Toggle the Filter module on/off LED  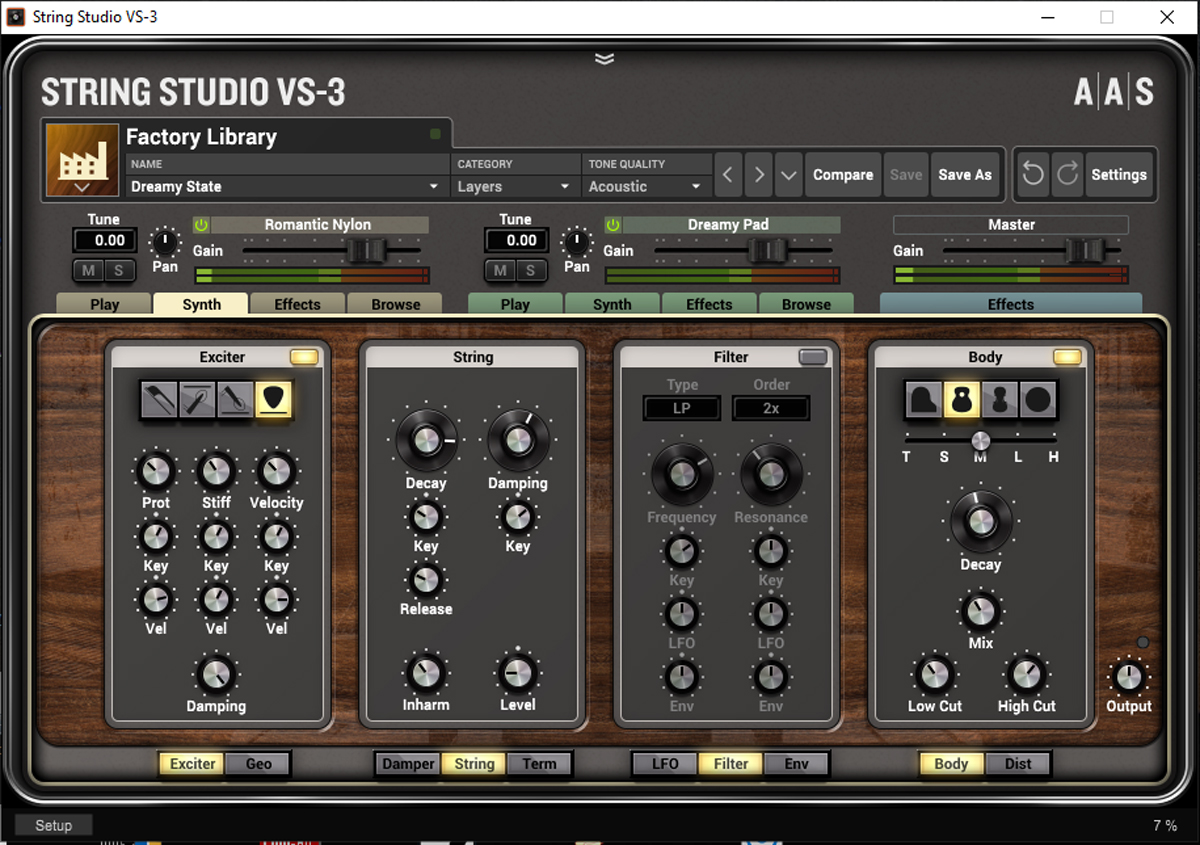(x=813, y=357)
